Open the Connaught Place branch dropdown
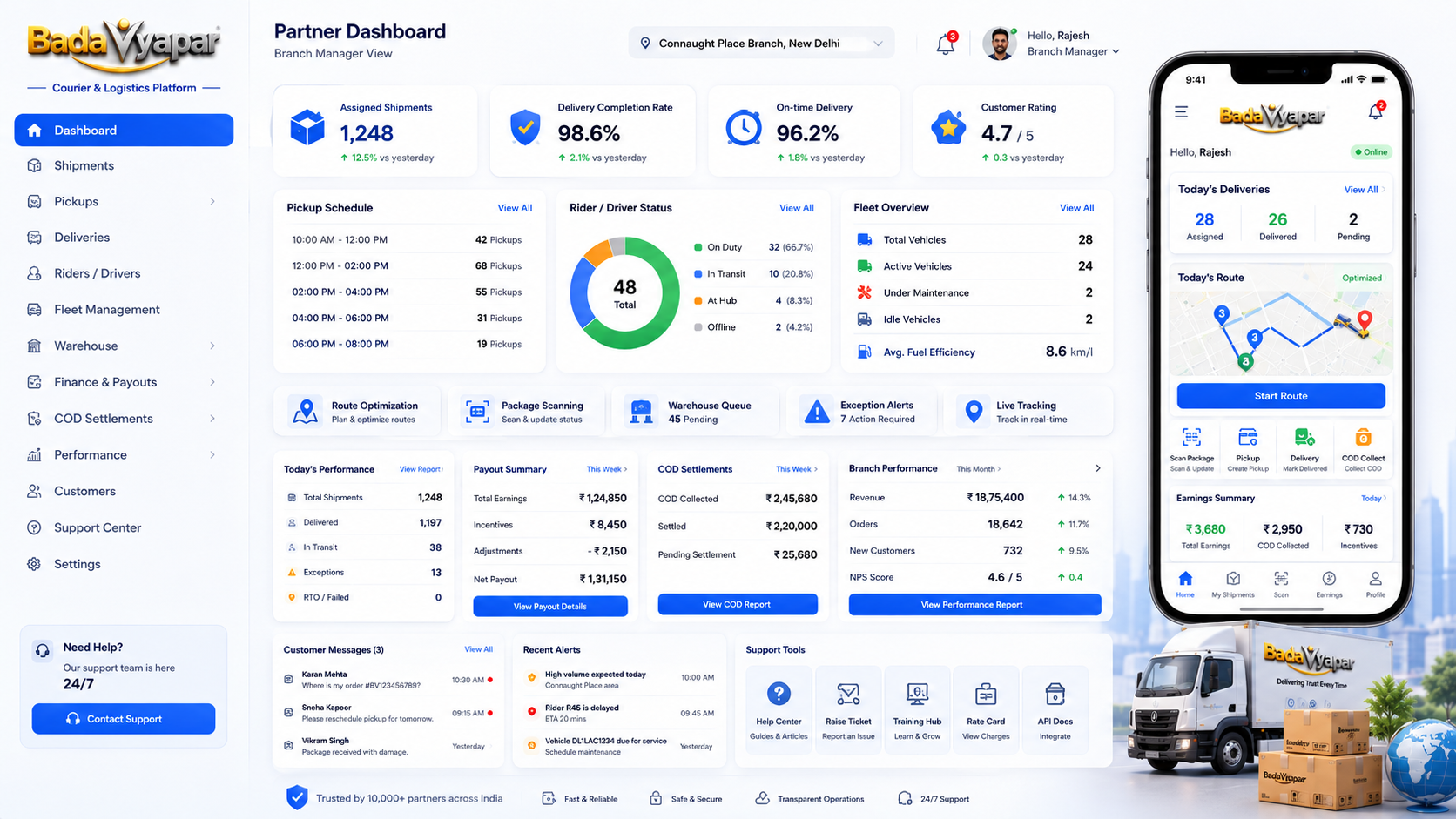This screenshot has height=819, width=1456. click(x=761, y=44)
